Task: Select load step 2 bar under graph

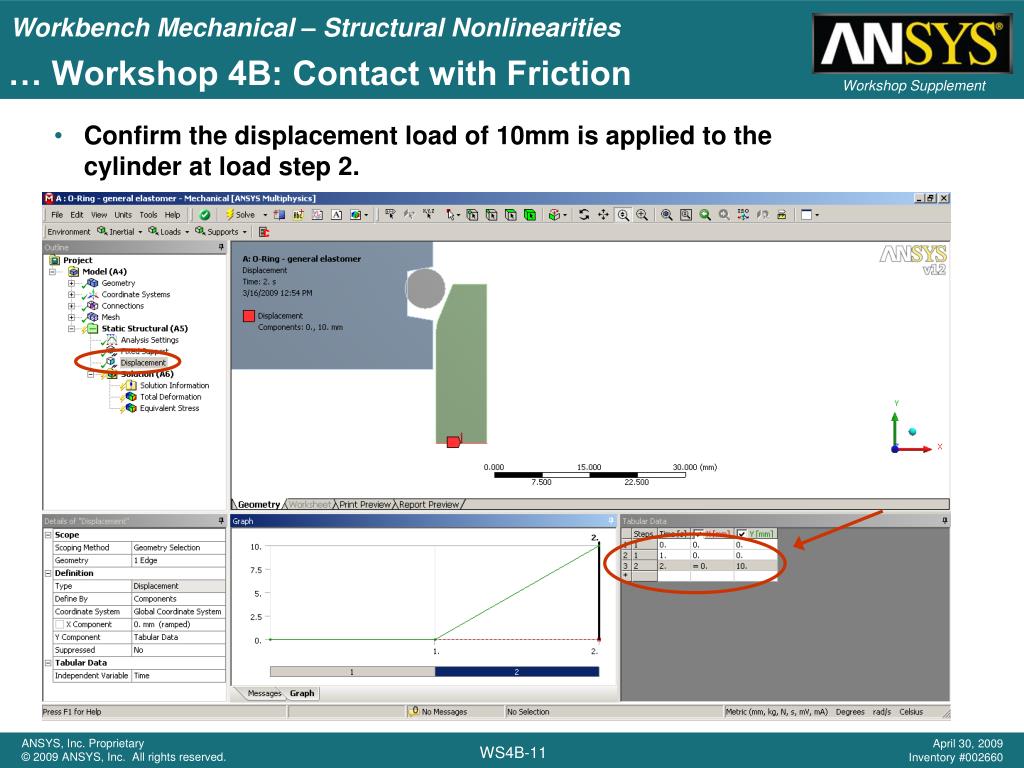Action: (x=517, y=671)
